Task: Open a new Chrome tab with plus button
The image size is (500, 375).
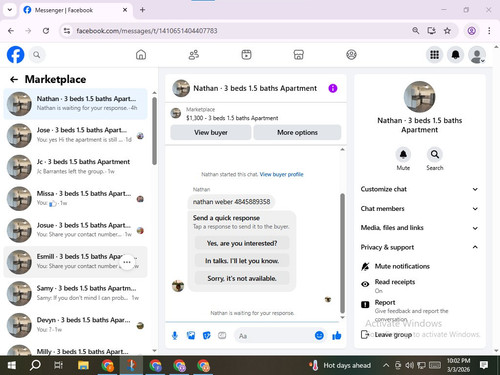Action: point(142,10)
